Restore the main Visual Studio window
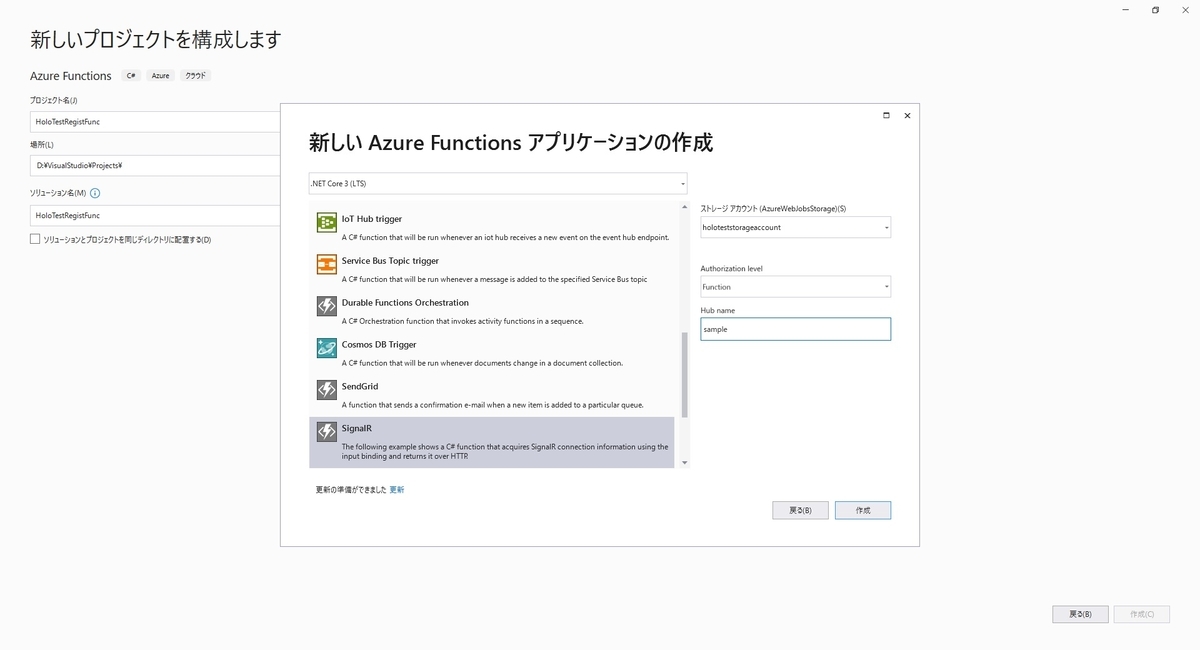The image size is (1200, 650). point(1155,10)
